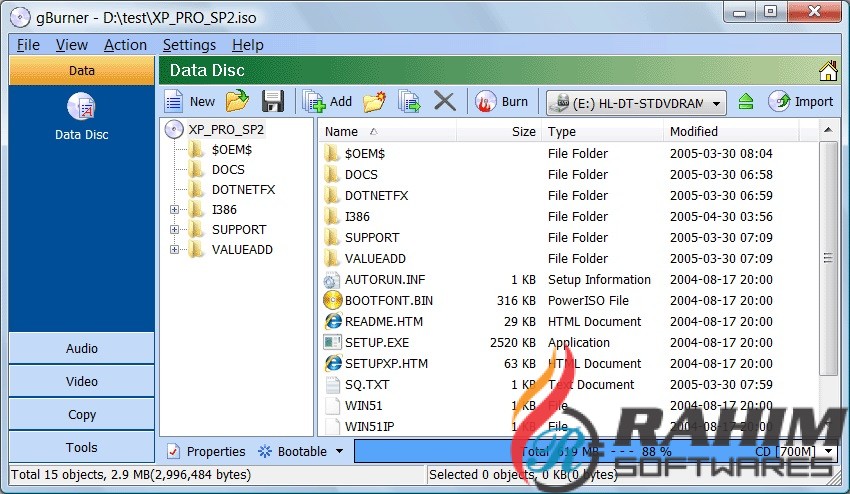Select I386 folder in file list
The image size is (850, 494).
tap(569, 217)
